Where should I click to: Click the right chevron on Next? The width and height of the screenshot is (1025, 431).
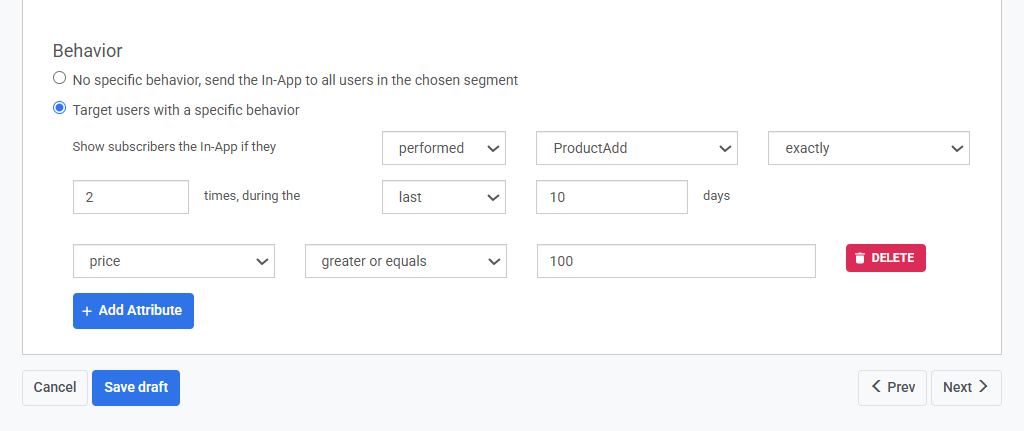(x=984, y=387)
